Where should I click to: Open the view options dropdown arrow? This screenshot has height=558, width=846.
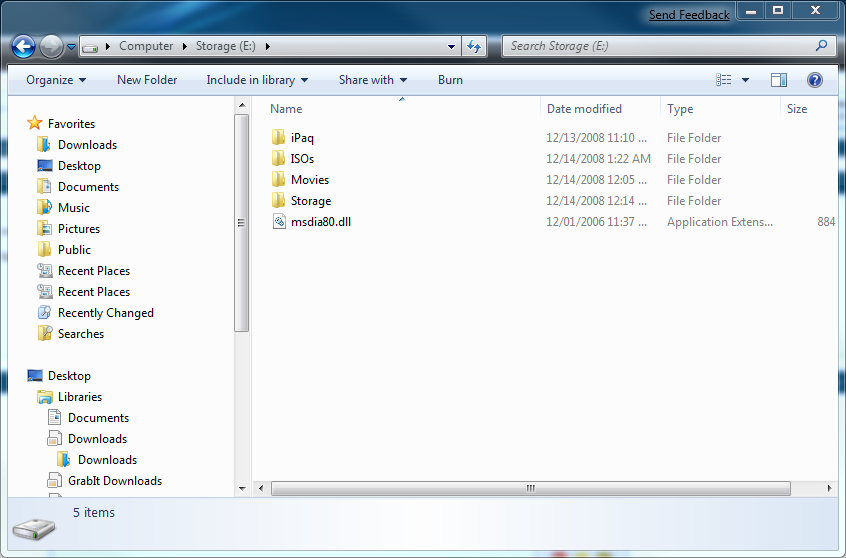point(745,80)
